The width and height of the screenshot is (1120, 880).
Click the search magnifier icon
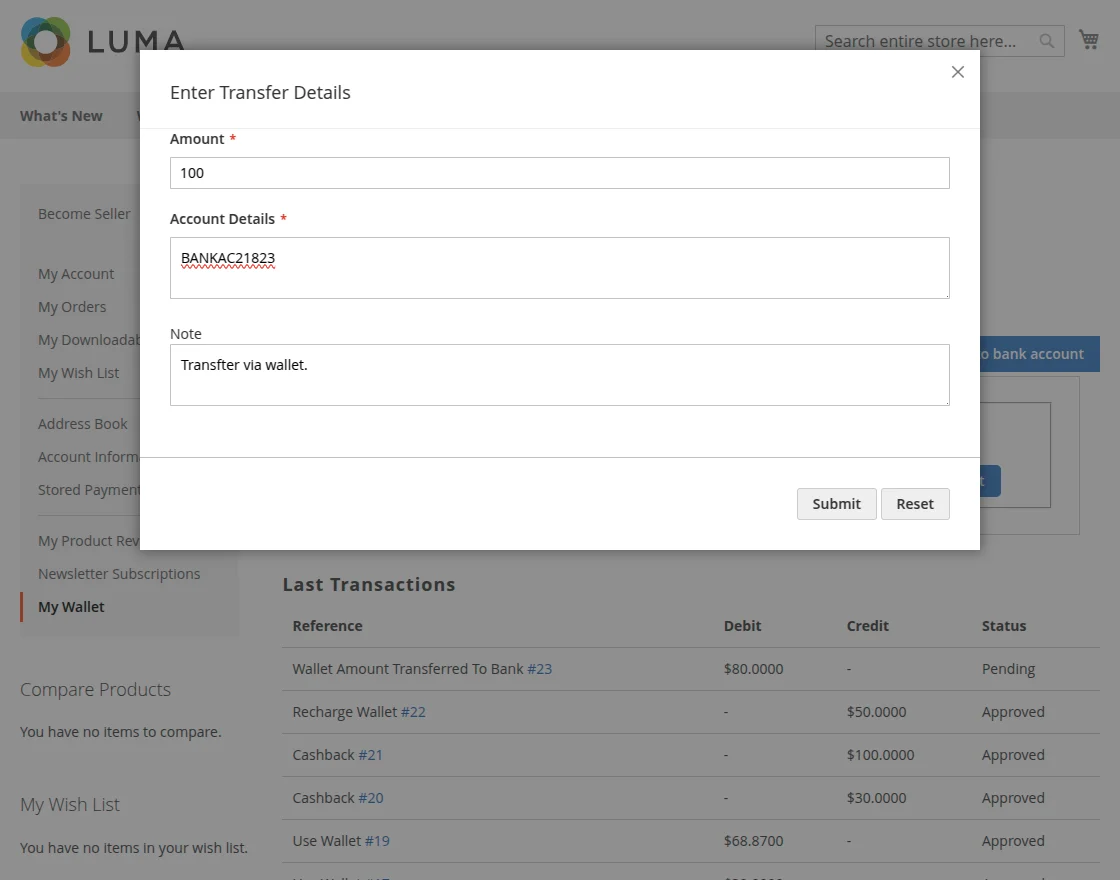[1046, 41]
